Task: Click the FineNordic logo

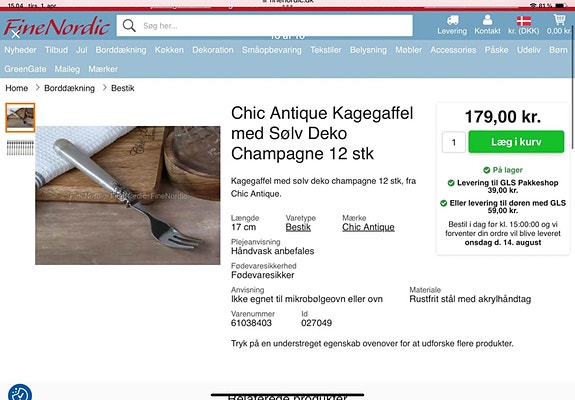Action: [x=57, y=26]
